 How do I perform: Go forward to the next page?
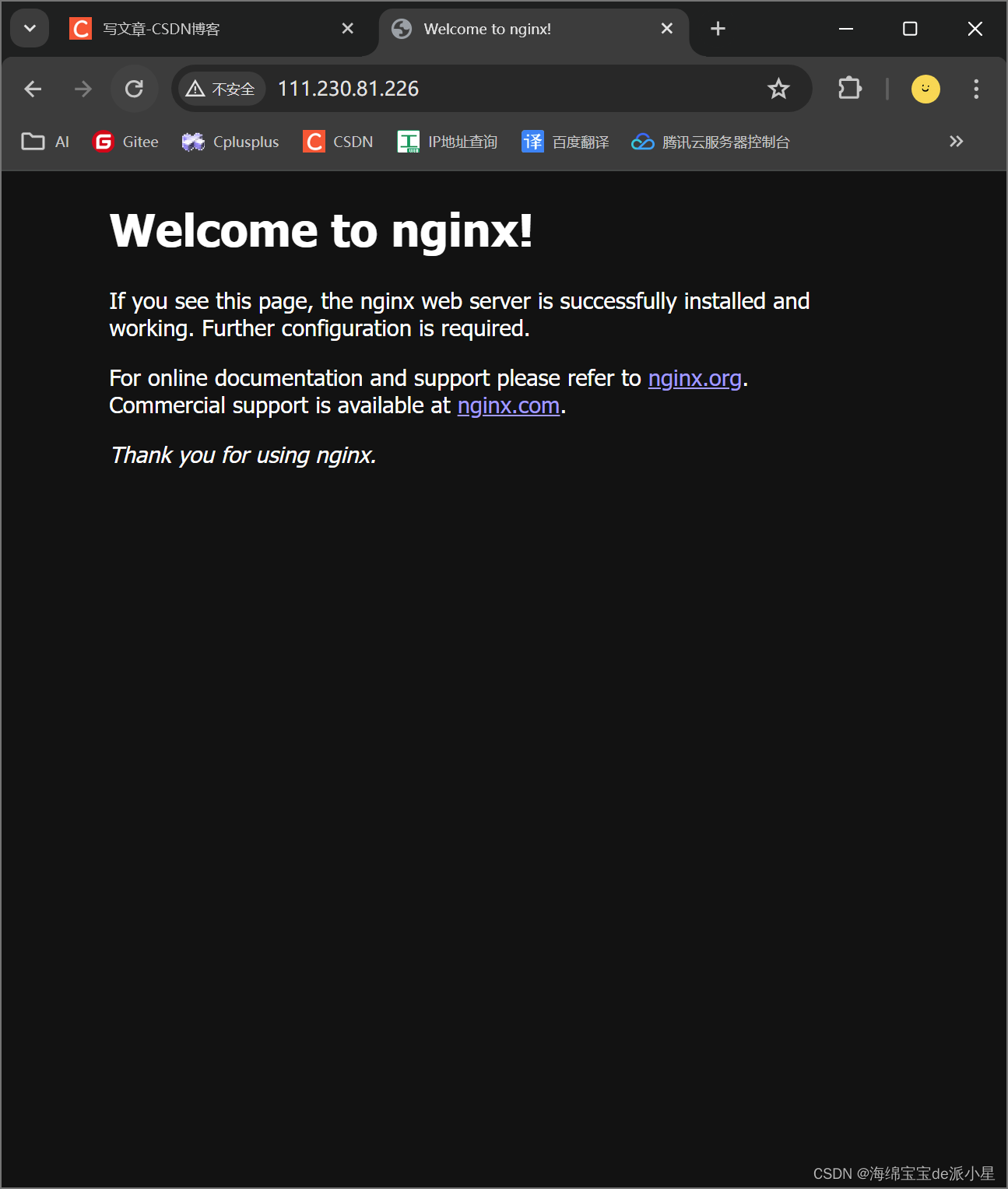point(83,89)
